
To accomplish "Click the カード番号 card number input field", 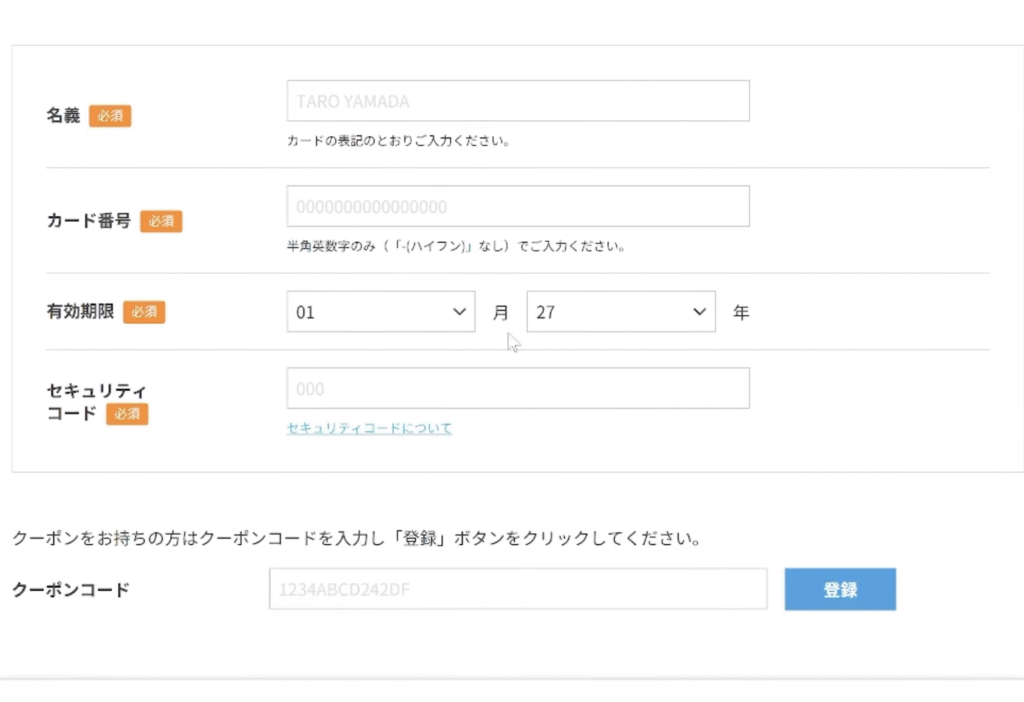I will pyautogui.click(x=518, y=206).
